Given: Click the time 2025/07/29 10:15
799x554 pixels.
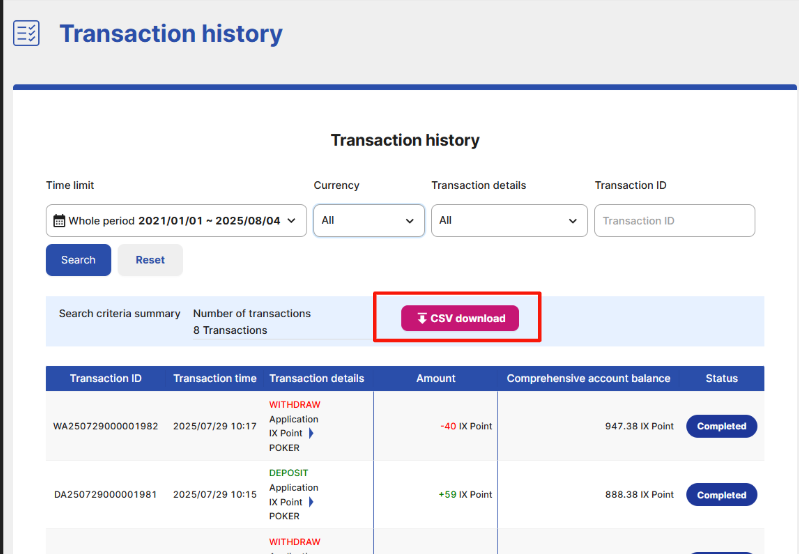Looking at the screenshot, I should point(215,494).
